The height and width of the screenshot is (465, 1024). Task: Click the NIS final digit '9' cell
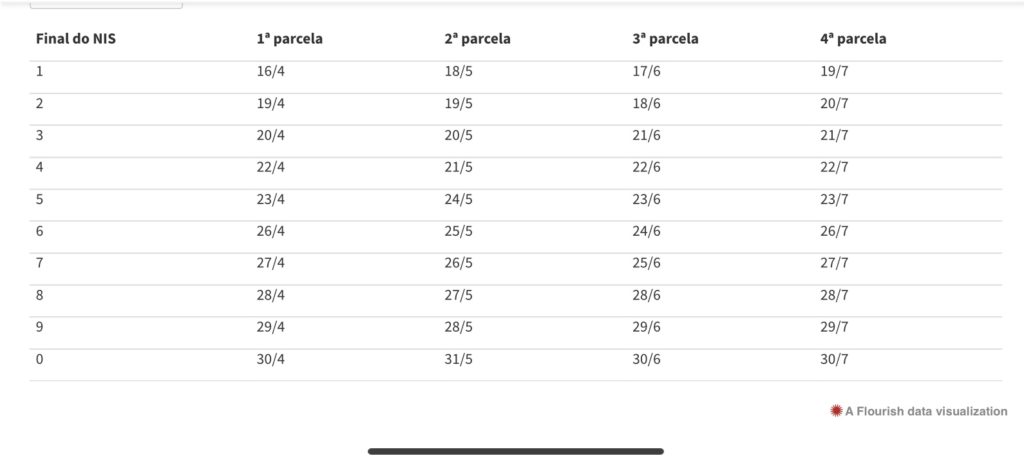tap(40, 327)
